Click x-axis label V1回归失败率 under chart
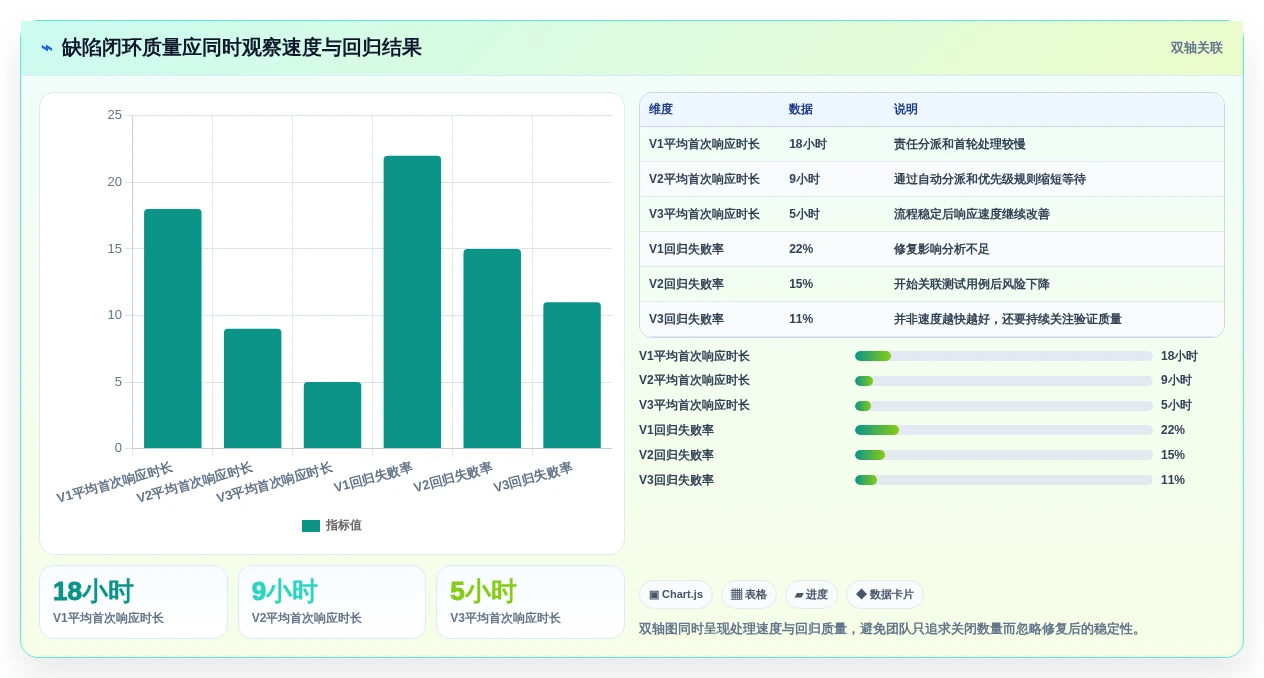This screenshot has height=678, width=1264. (373, 478)
